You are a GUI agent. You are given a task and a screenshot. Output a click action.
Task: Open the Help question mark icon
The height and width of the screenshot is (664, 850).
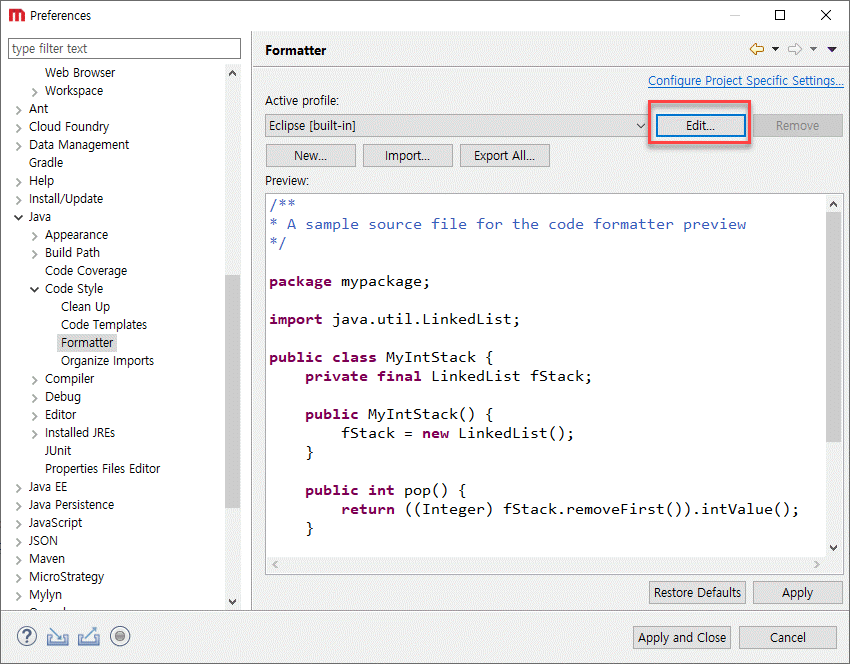tap(27, 636)
